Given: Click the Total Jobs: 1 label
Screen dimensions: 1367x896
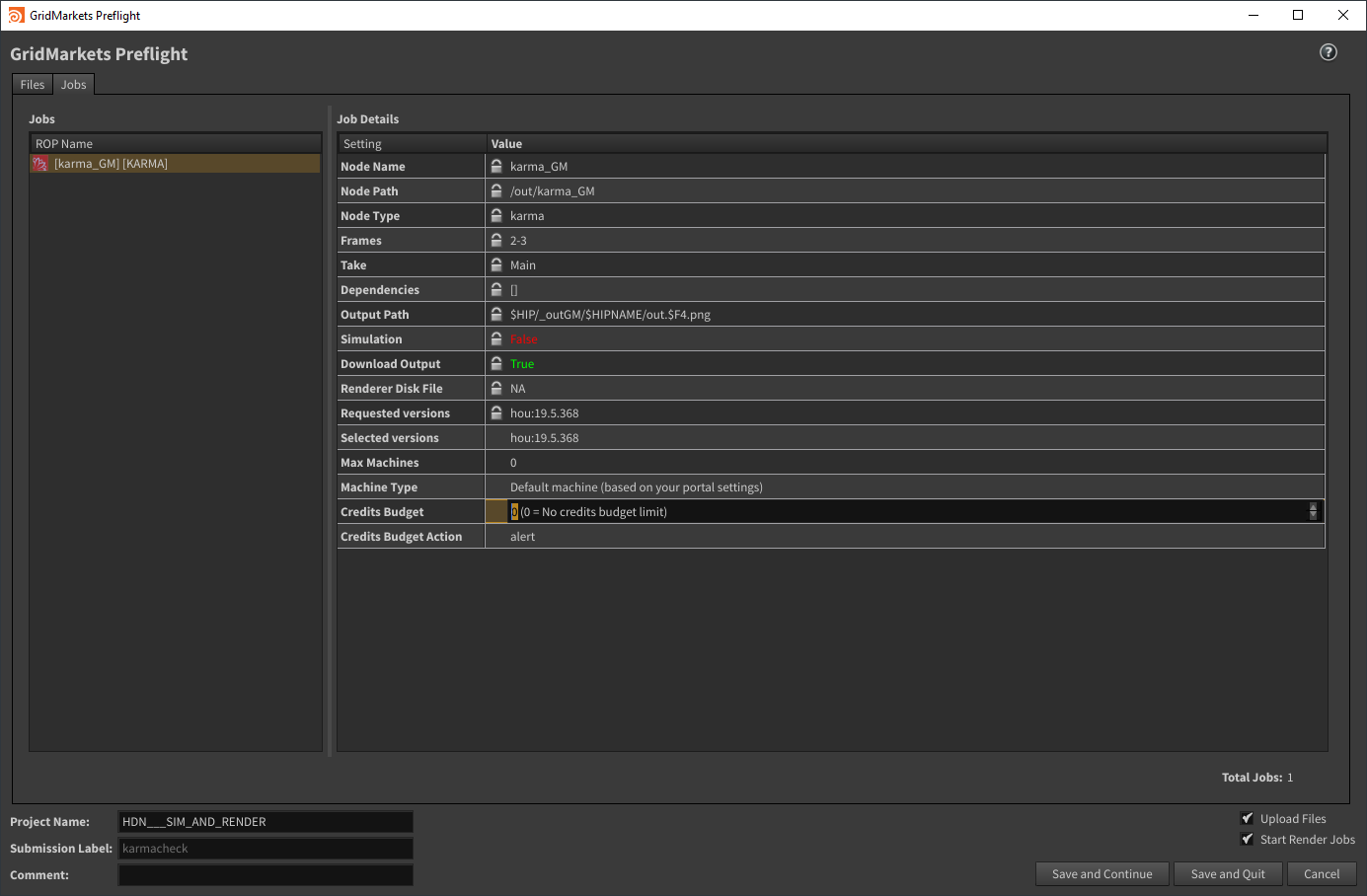Looking at the screenshot, I should tap(1257, 778).
